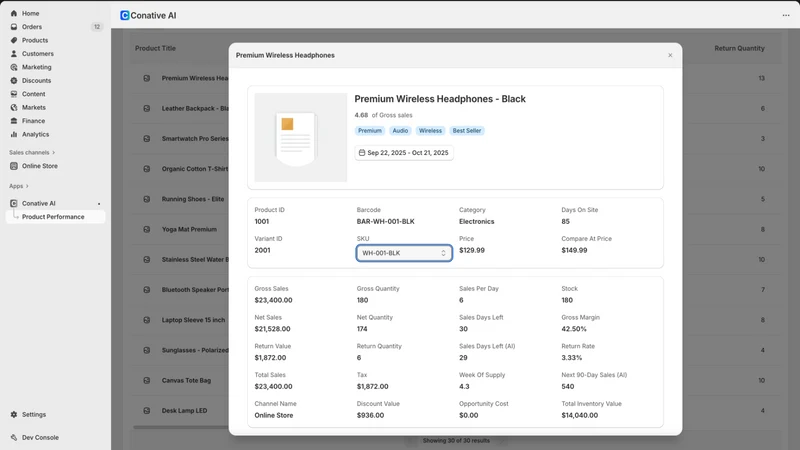Click row icon beside Running Shoes - Elite

point(146,199)
